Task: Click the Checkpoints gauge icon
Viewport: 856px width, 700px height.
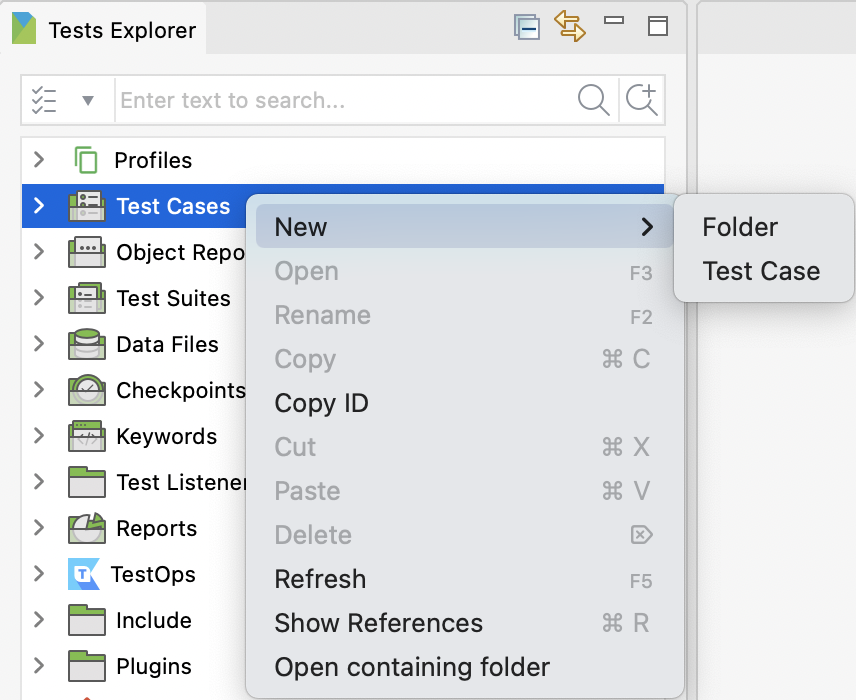Action: coord(85,390)
